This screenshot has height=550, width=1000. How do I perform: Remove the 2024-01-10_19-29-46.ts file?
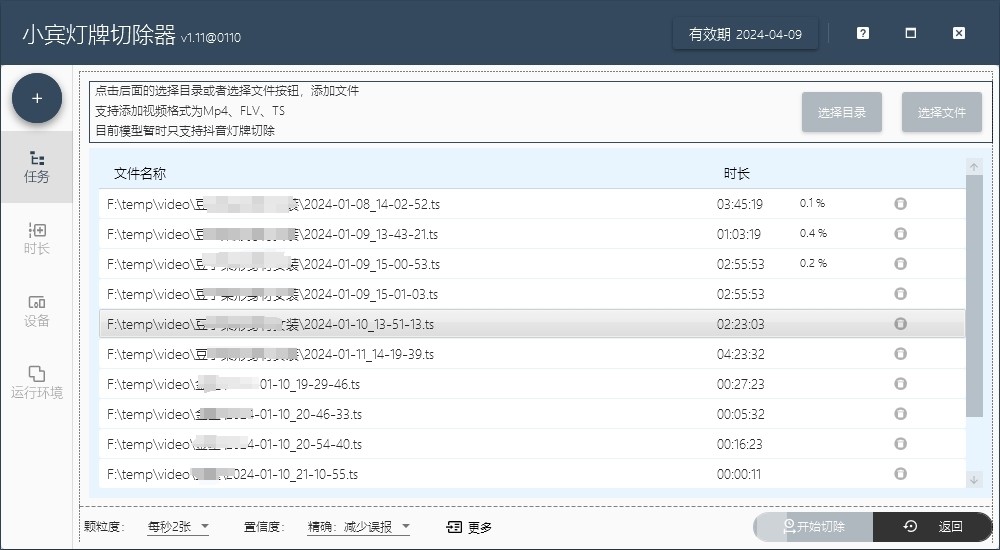click(x=900, y=384)
